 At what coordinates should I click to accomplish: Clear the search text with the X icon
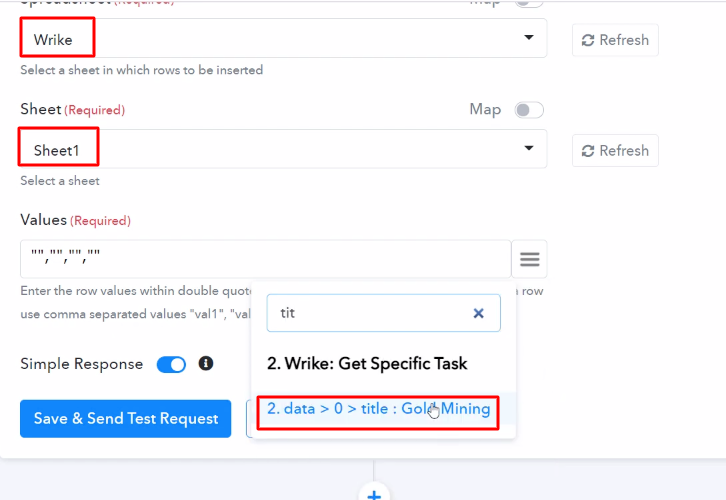(x=478, y=313)
